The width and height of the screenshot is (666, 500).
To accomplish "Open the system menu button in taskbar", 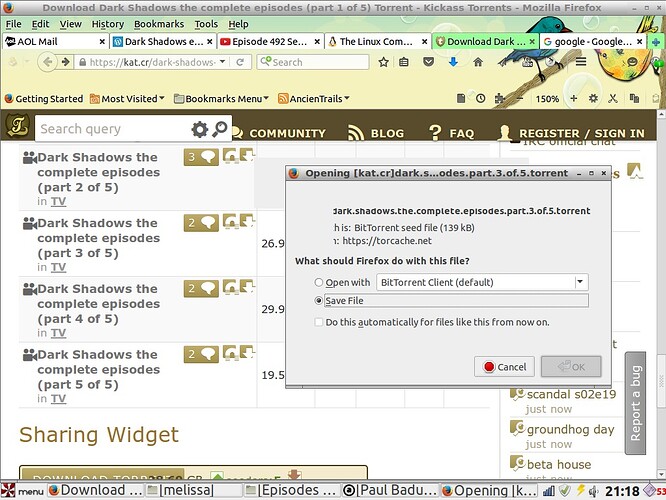I will tap(23, 491).
